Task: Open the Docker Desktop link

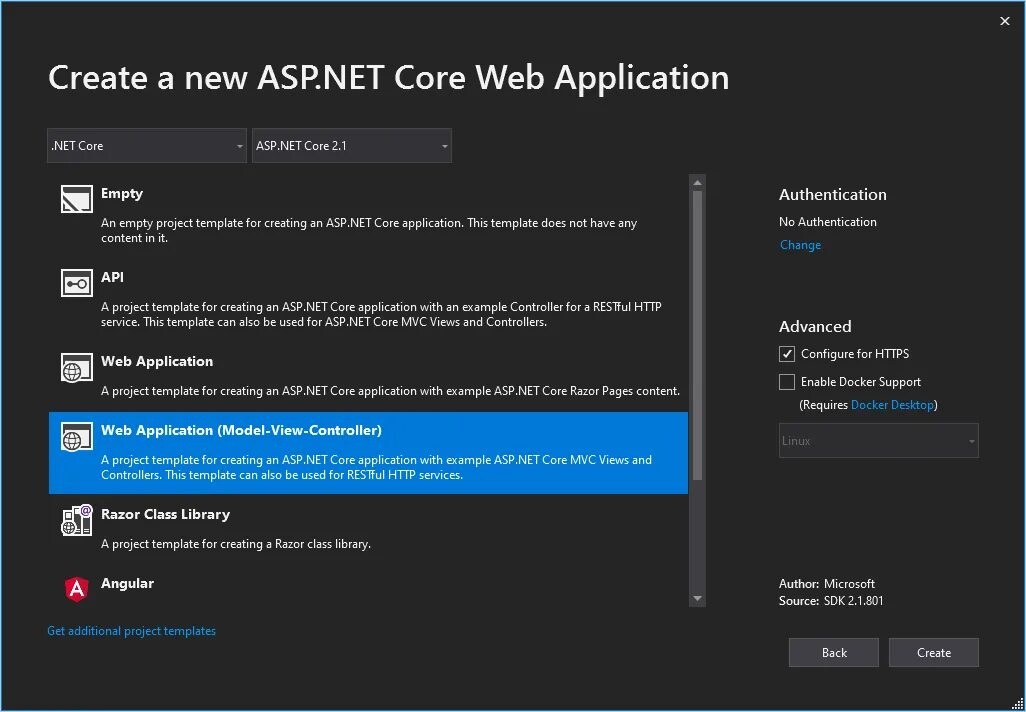Action: (x=892, y=405)
